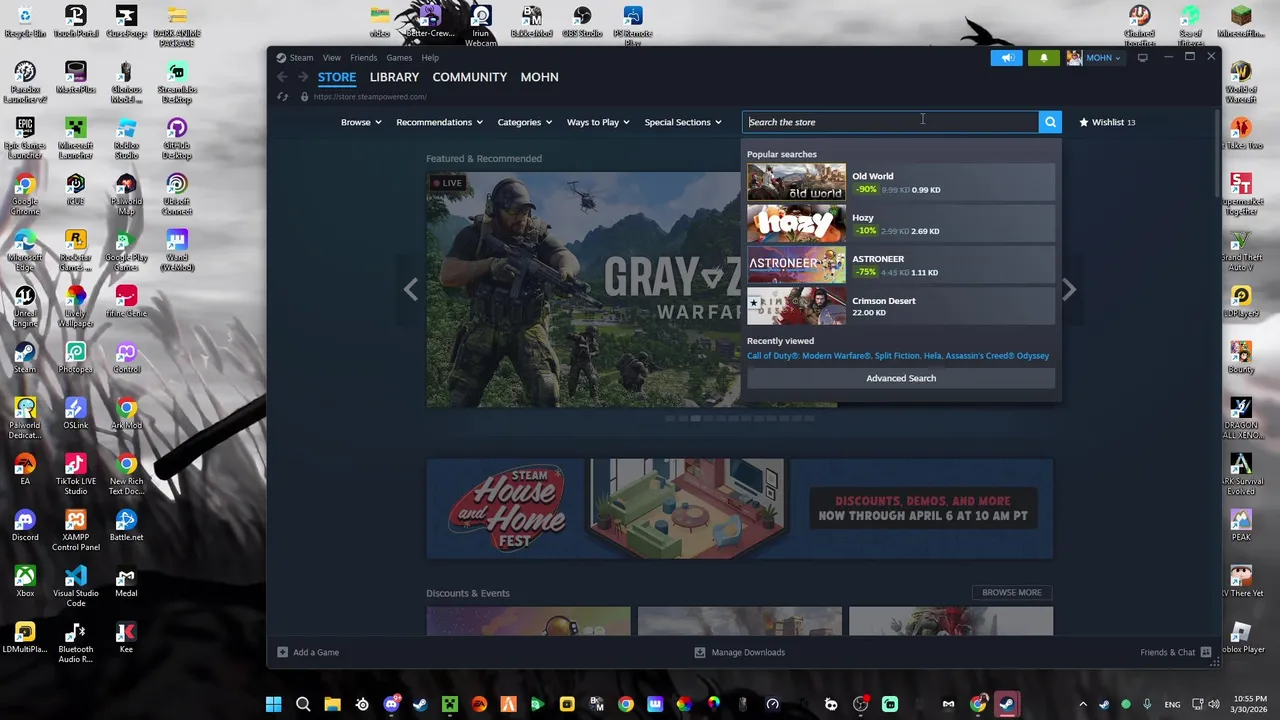Select Old World popular search result

tap(900, 182)
